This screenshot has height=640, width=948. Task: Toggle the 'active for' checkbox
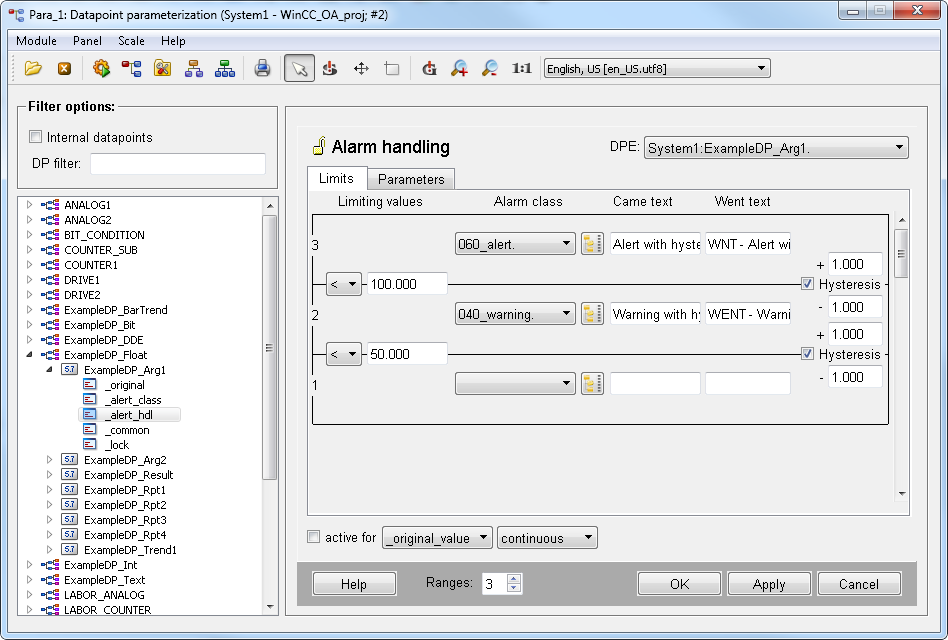314,537
